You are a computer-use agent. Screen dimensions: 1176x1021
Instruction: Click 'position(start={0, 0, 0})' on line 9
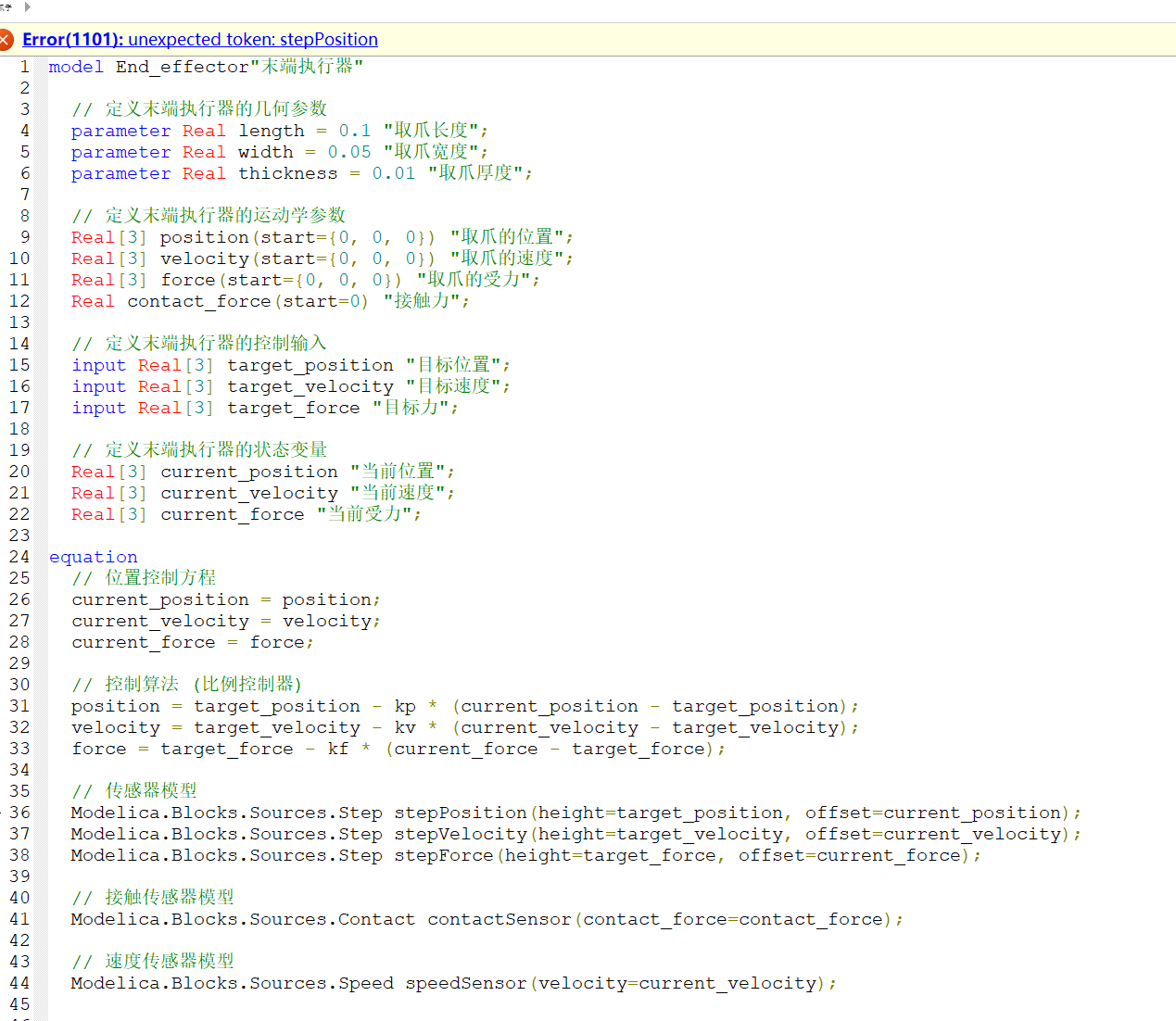[x=298, y=237]
